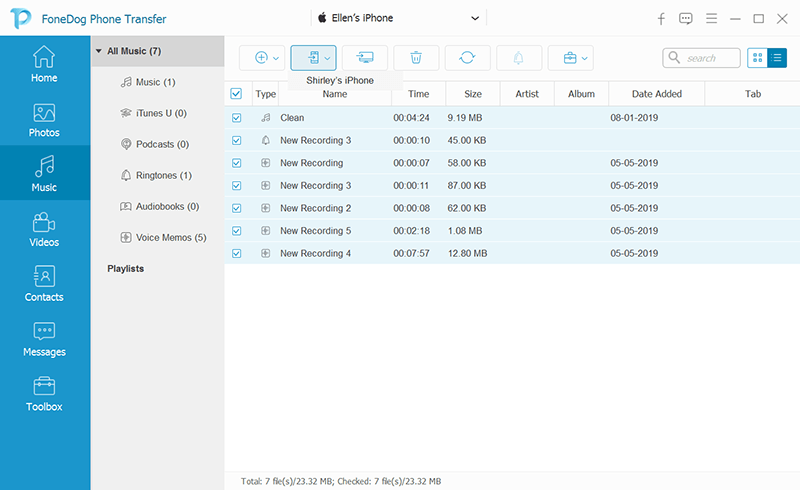Uncheck the New Recording 5 checkbox
800x490 pixels.
pos(236,231)
